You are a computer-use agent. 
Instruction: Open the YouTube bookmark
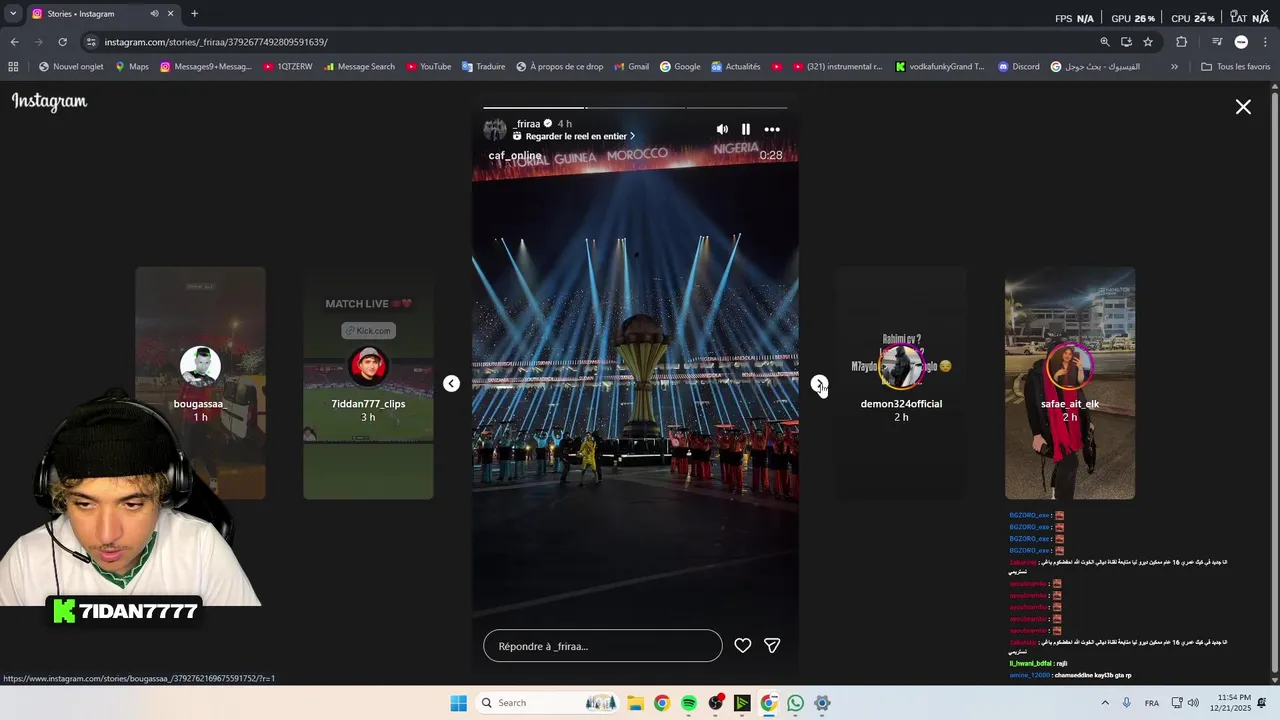(429, 67)
